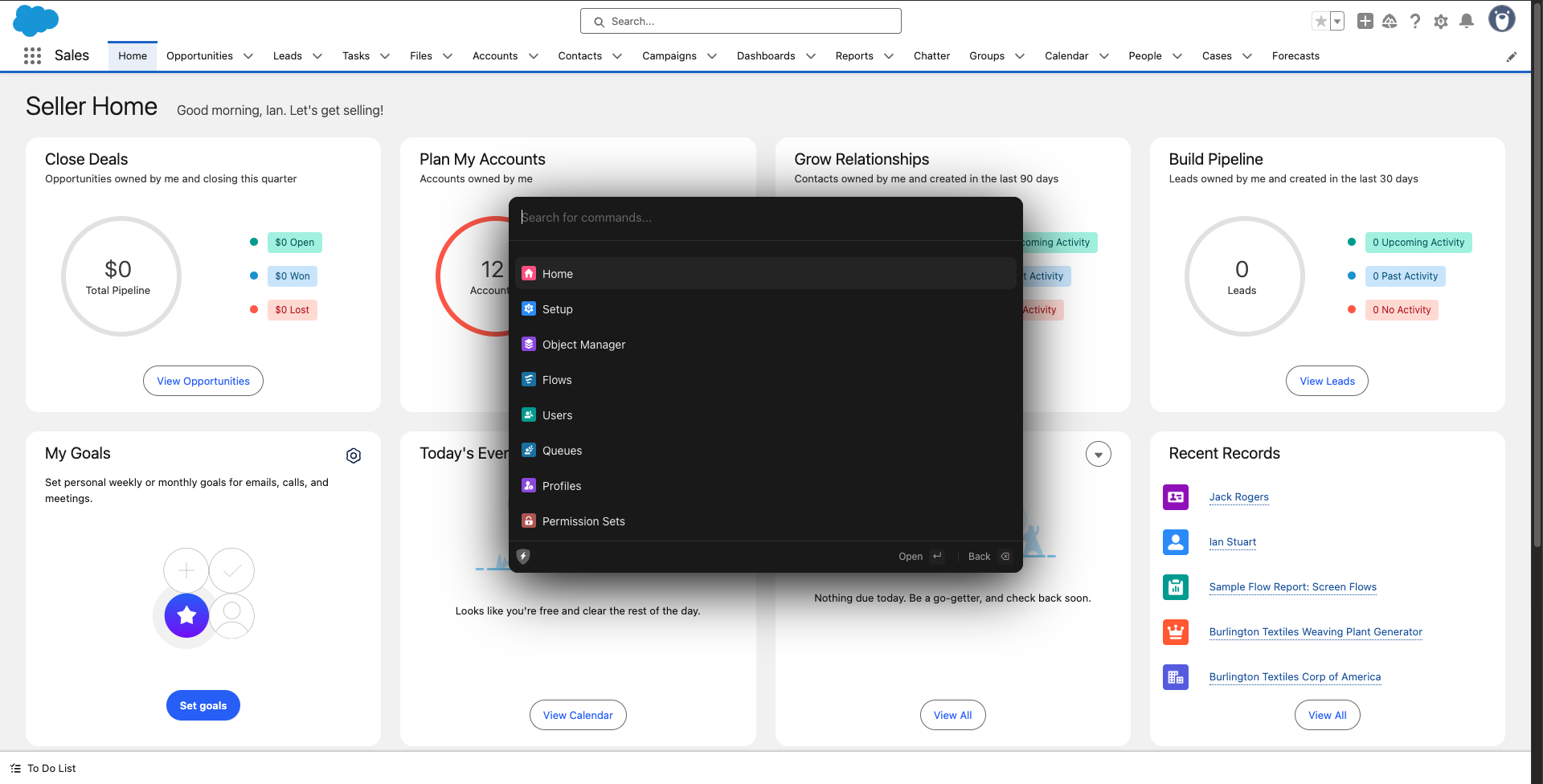Open Global Actions plus icon
This screenshot has width=1543, height=784.
pyautogui.click(x=1365, y=21)
